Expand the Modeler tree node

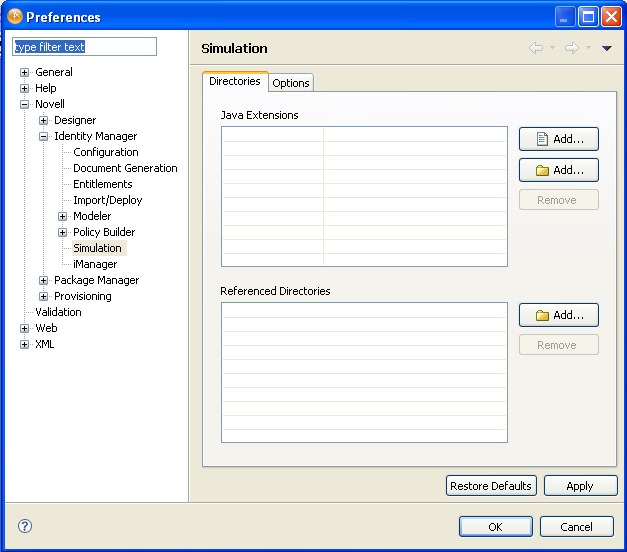coord(62,216)
